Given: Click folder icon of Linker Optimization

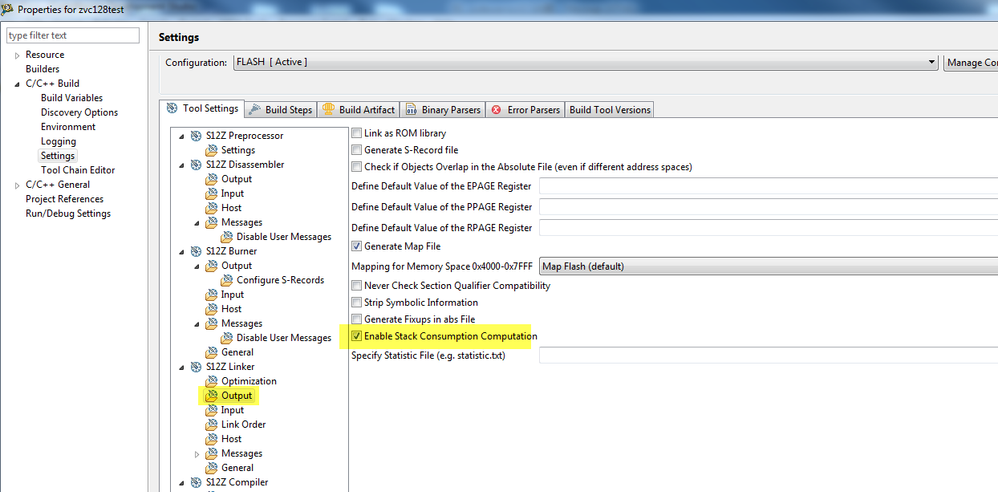Looking at the screenshot, I should 211,381.
